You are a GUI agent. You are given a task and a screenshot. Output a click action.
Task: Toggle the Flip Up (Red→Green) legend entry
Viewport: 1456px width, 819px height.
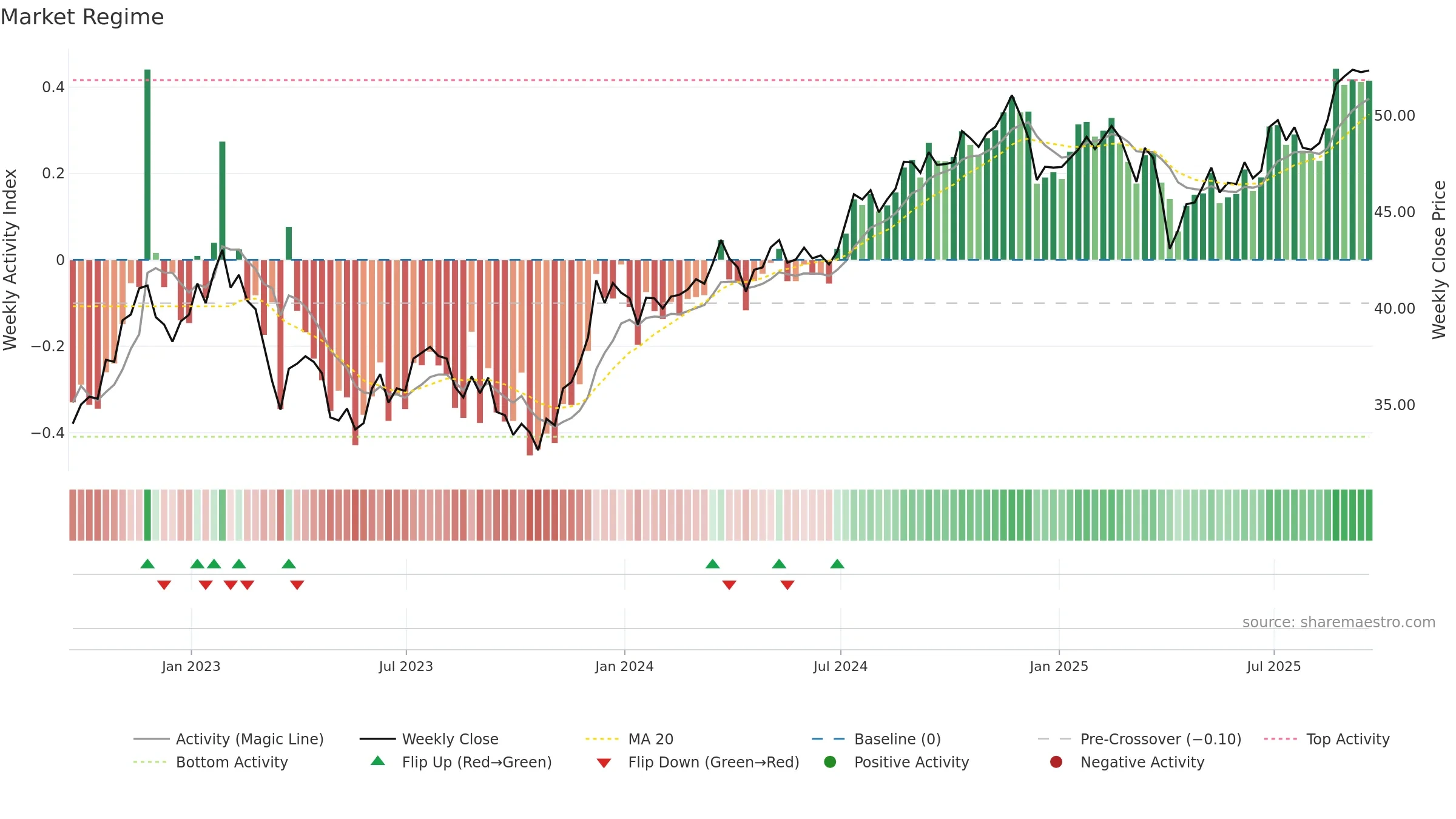461,762
